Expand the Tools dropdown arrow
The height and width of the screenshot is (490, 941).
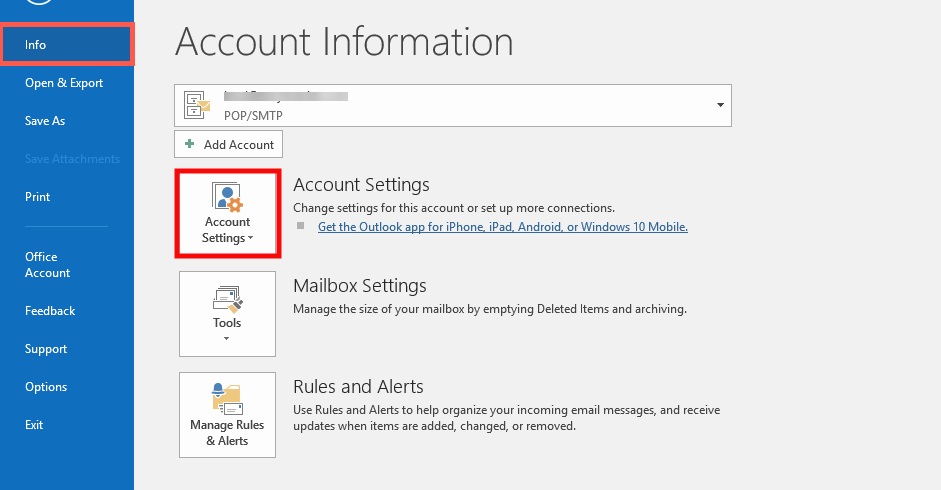tap(227, 339)
